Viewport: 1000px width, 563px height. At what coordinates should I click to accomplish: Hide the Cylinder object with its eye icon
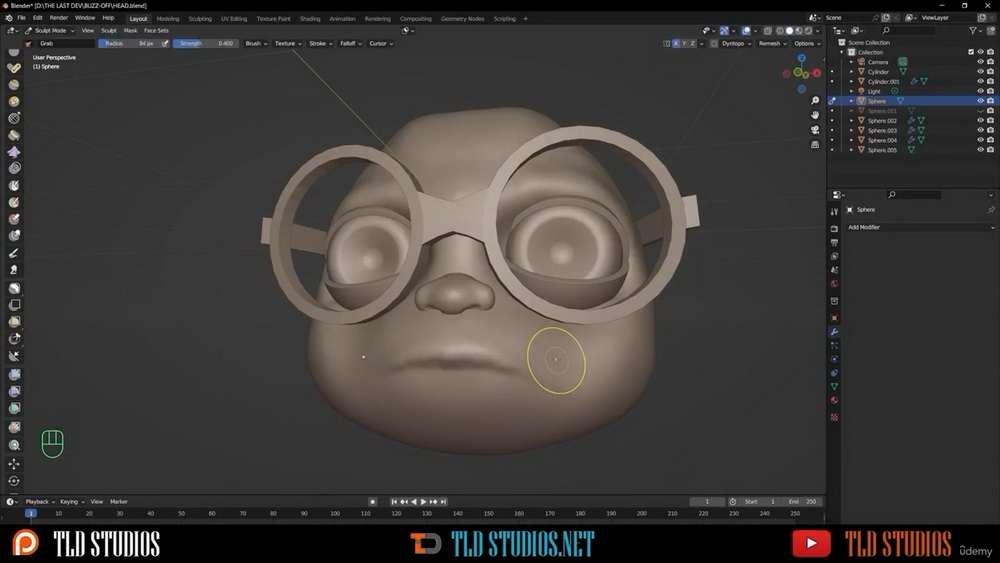click(x=980, y=72)
